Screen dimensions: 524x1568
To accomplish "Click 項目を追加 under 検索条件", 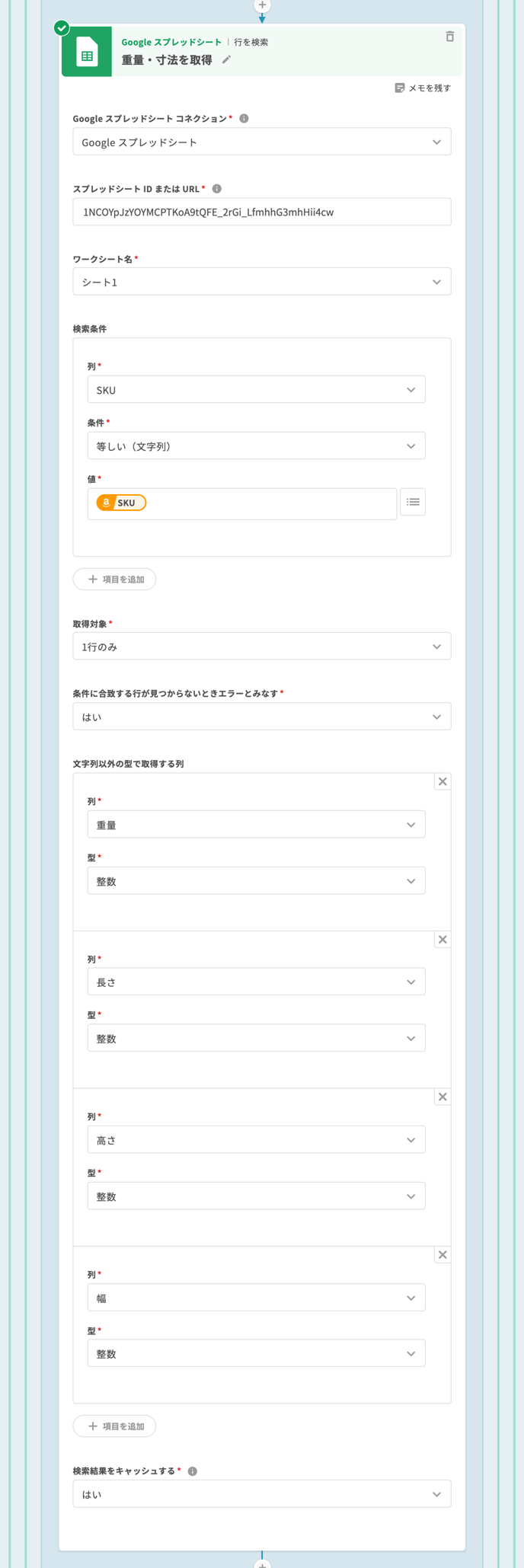I will [x=115, y=580].
